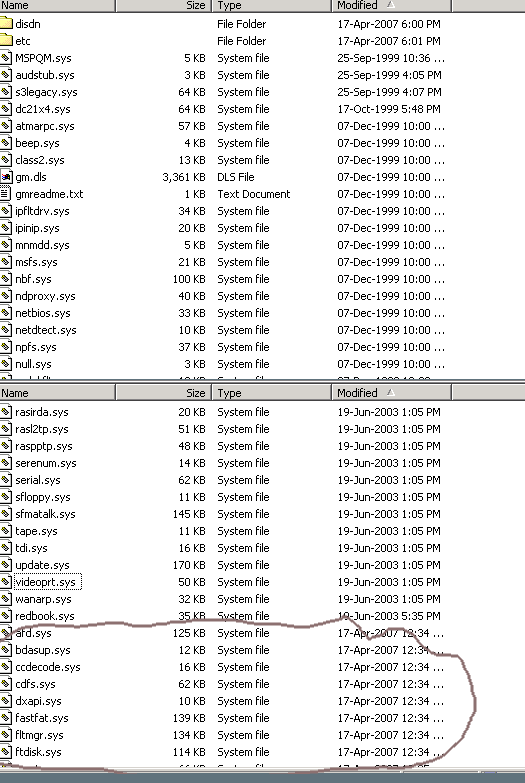The height and width of the screenshot is (783, 525).
Task: Sort top pane by Size column
Action: click(164, 5)
